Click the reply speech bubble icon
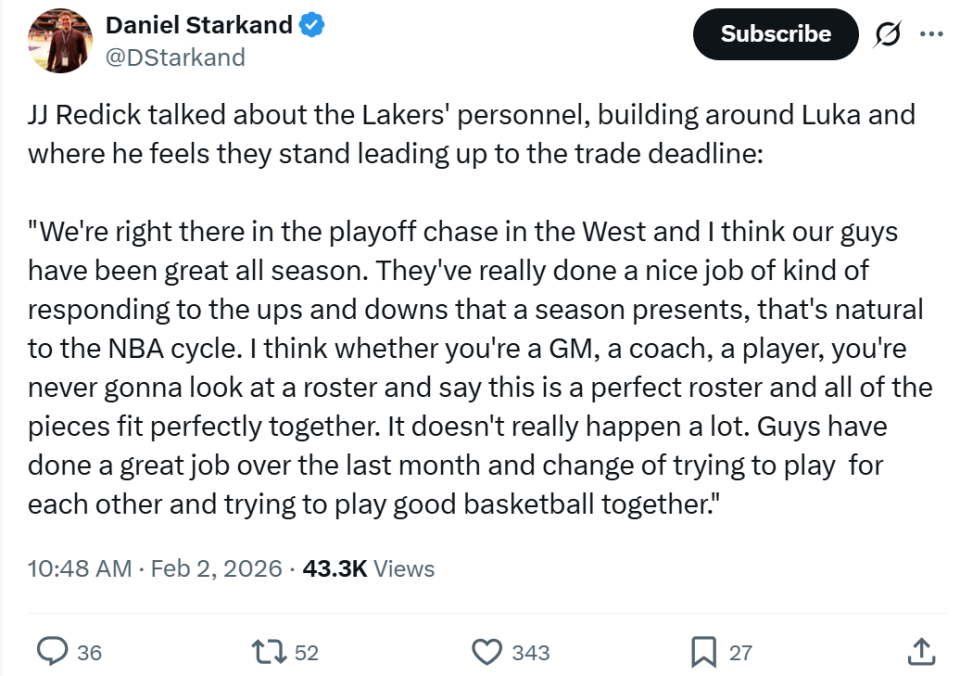This screenshot has width=960, height=676. (x=52, y=652)
